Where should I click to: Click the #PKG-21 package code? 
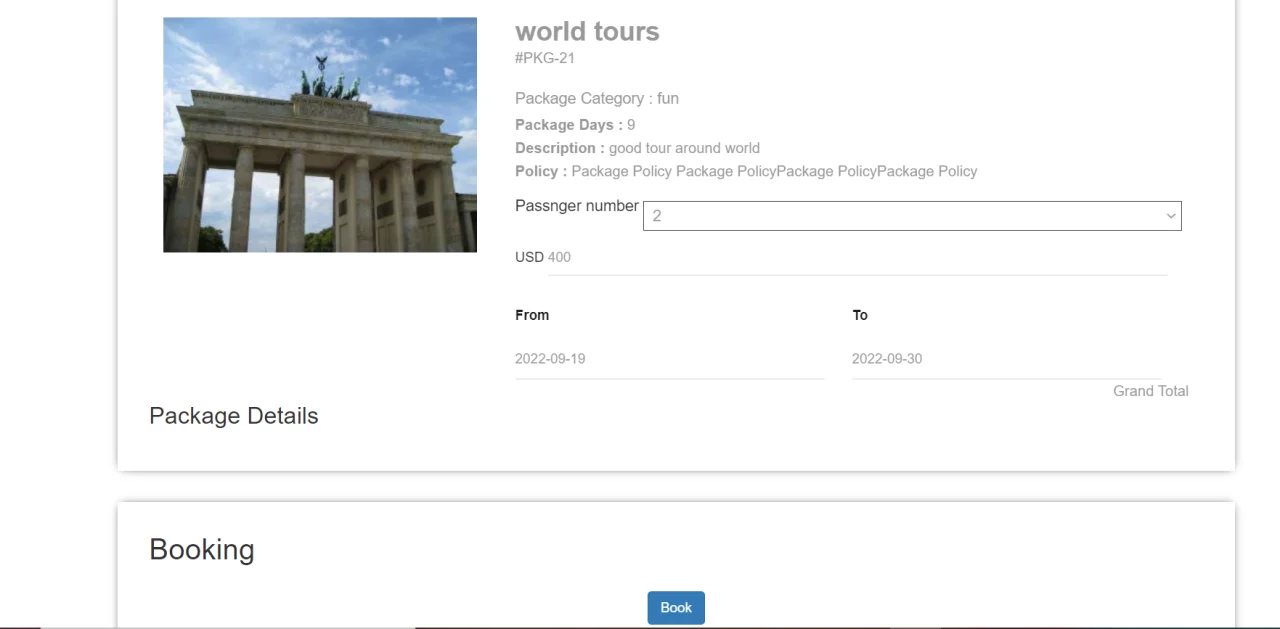pos(545,58)
